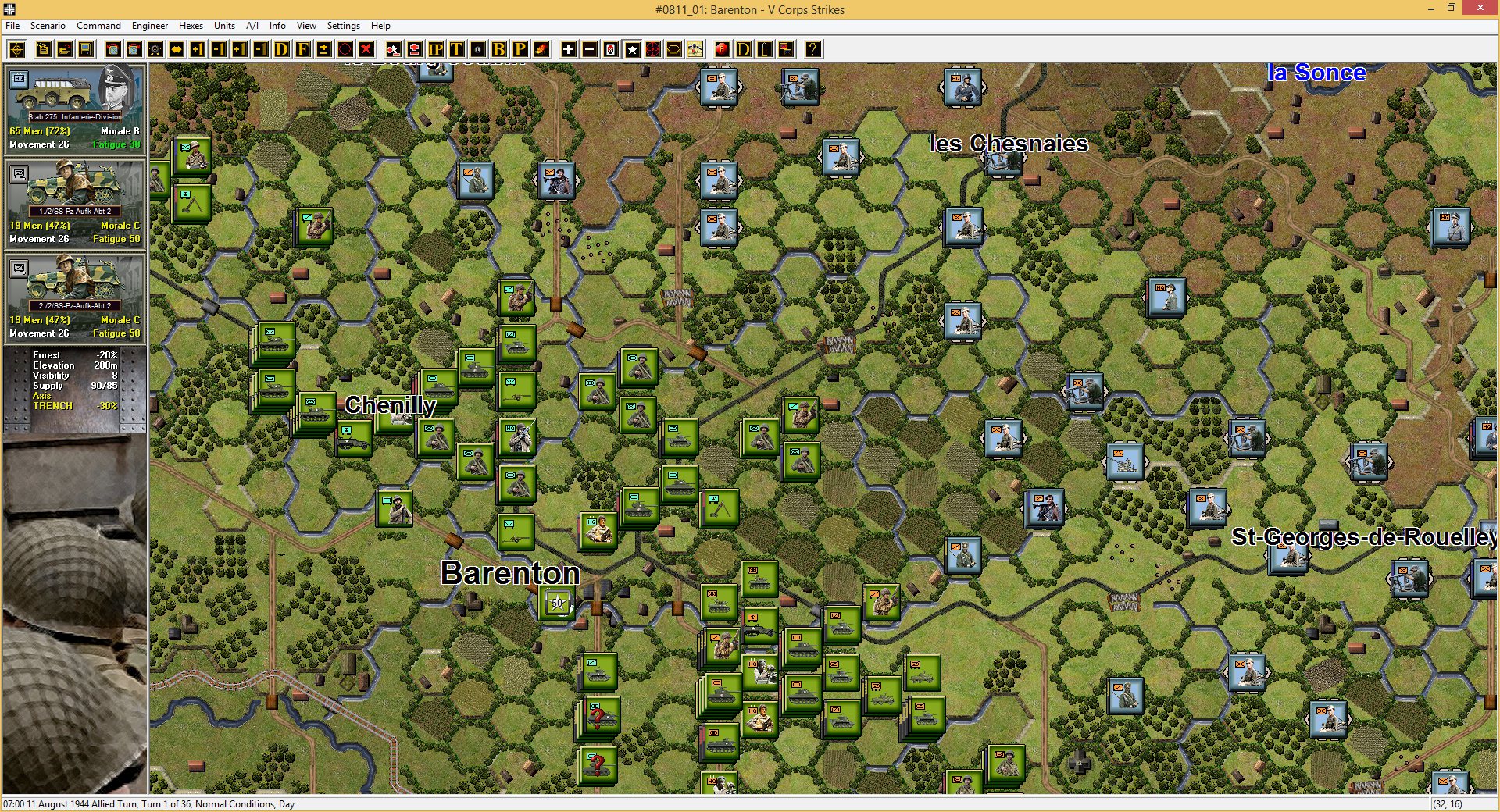Image resolution: width=1500 pixels, height=812 pixels.
Task: Click the yellow F toolbar icon
Action: pos(303,49)
